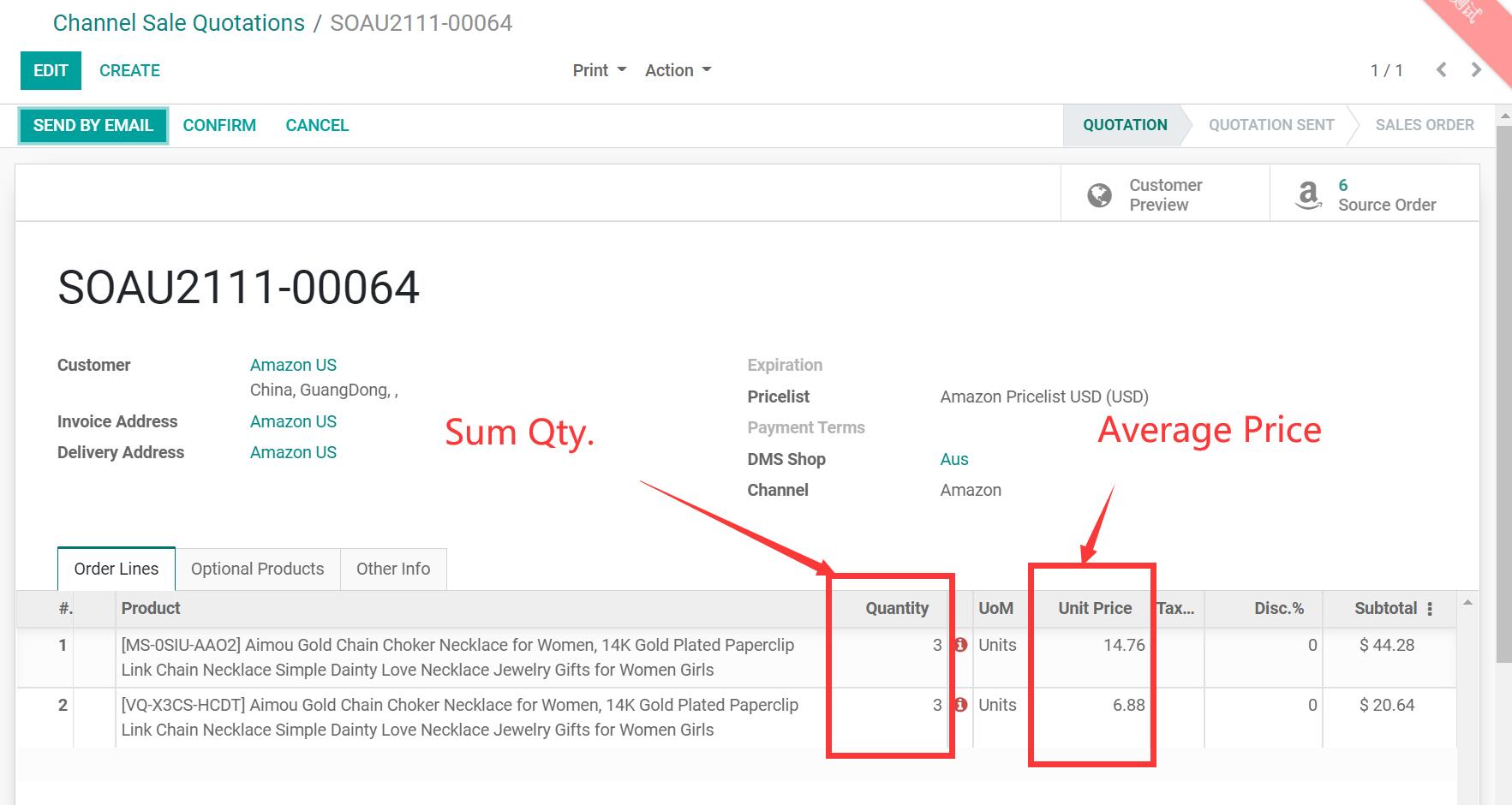Go to the next record arrow
This screenshot has height=805, width=1512.
click(x=1476, y=70)
